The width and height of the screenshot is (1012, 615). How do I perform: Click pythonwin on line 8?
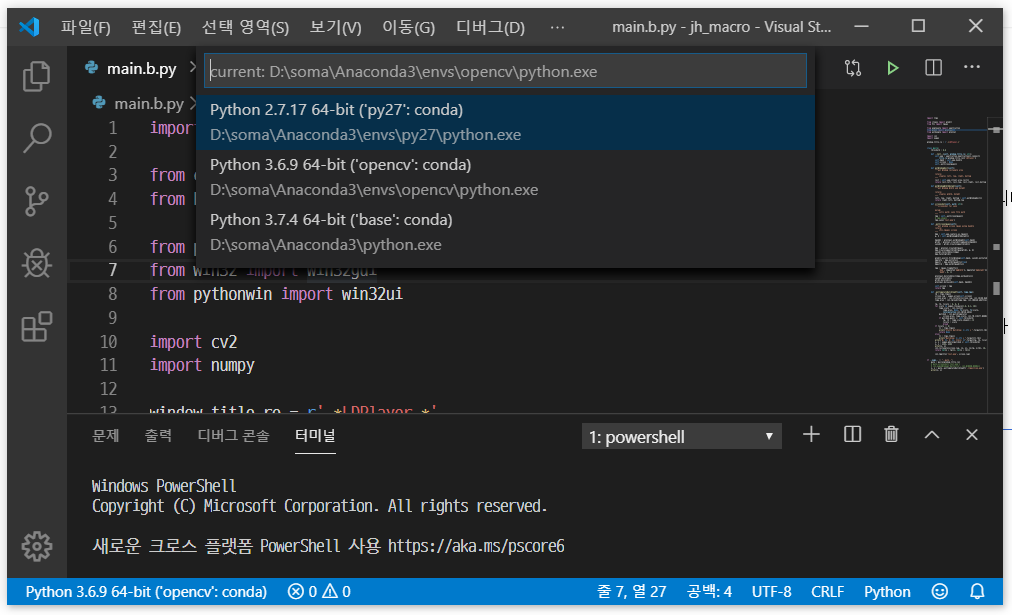(x=232, y=294)
